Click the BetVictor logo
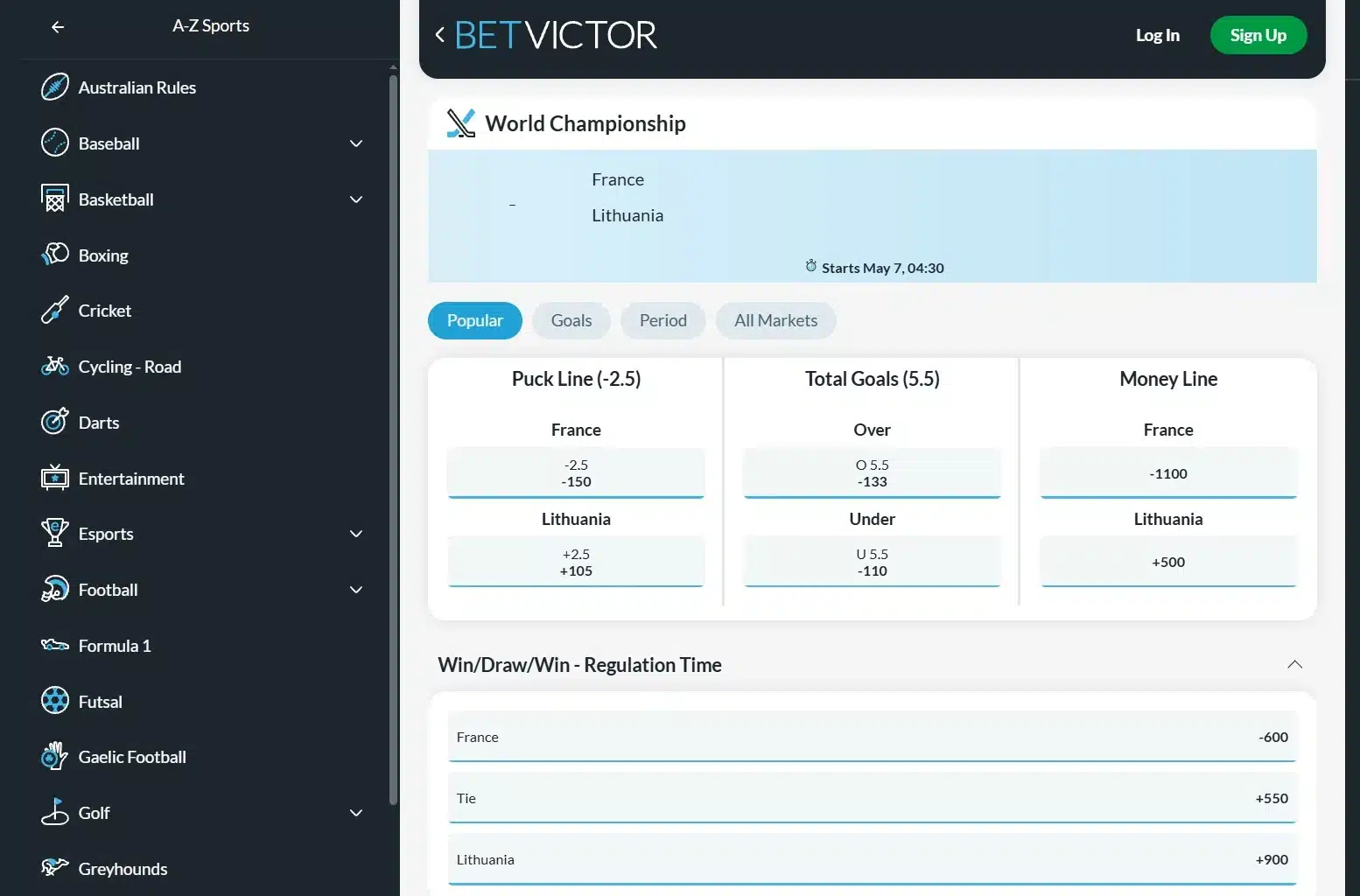This screenshot has width=1360, height=896. [x=556, y=35]
